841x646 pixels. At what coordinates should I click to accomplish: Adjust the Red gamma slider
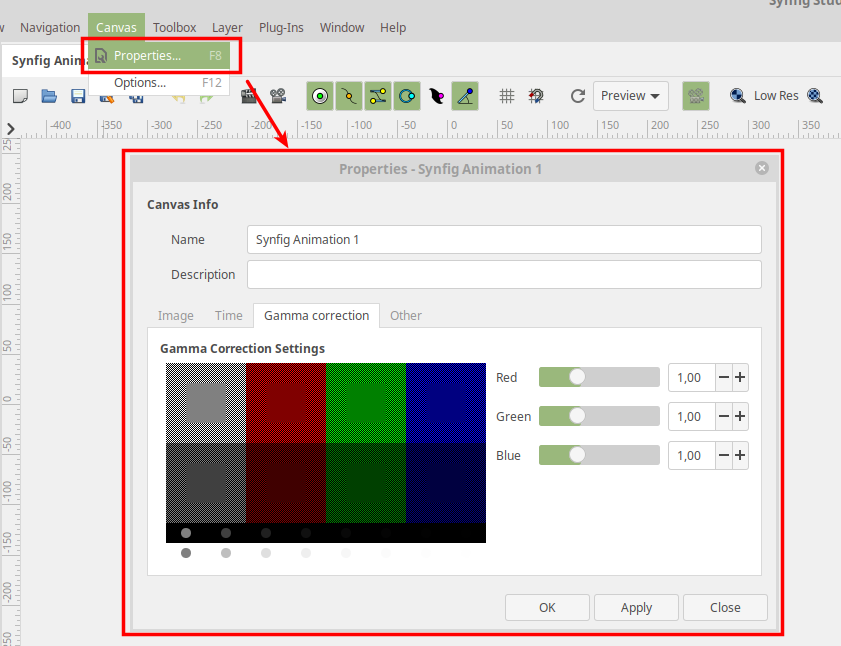pyautogui.click(x=599, y=377)
